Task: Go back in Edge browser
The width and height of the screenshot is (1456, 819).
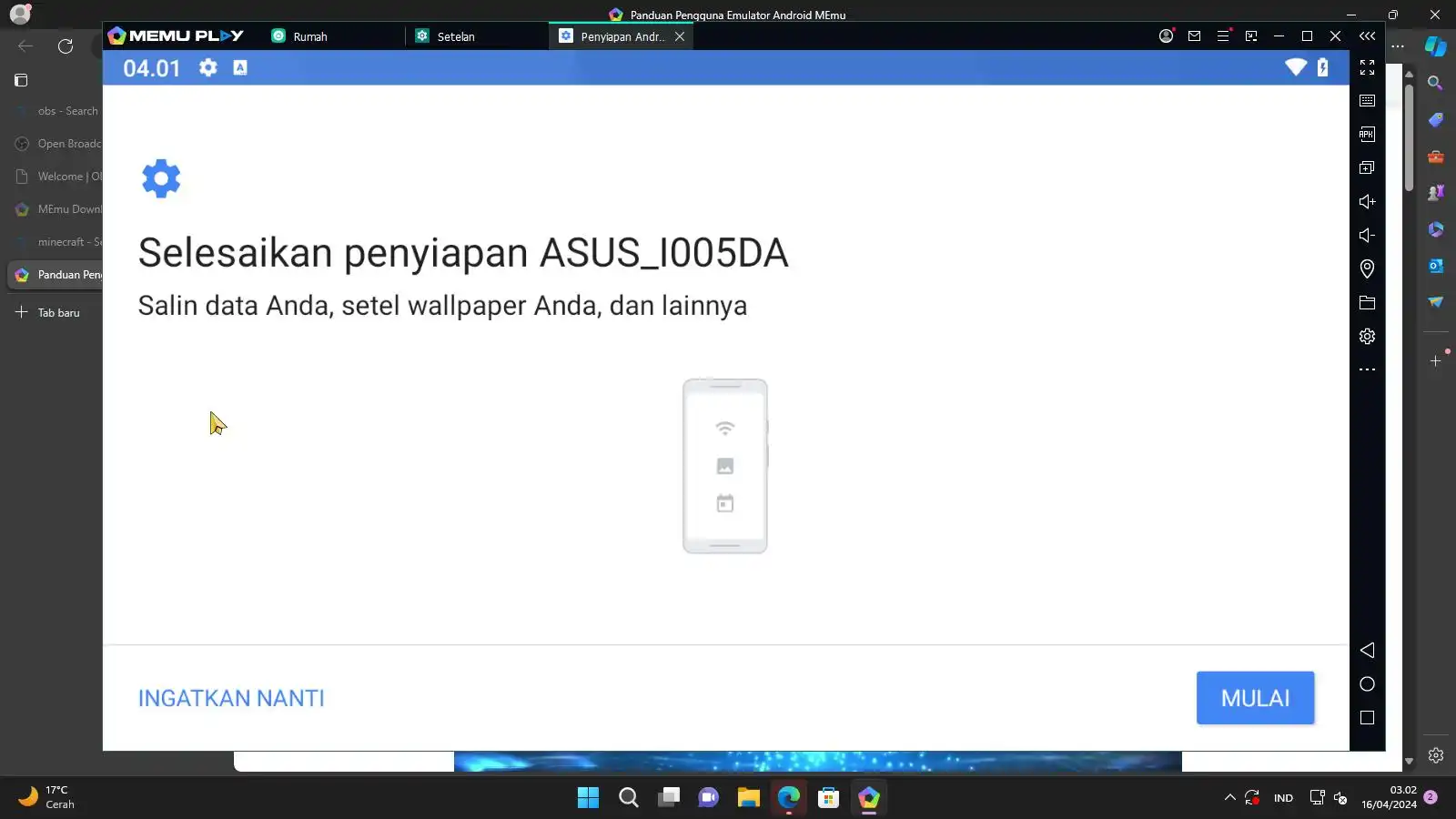Action: point(25,46)
